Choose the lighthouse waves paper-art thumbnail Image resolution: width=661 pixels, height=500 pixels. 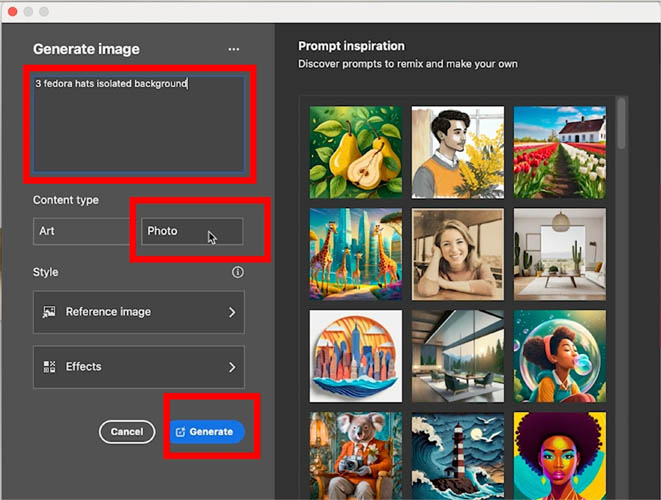coord(458,456)
